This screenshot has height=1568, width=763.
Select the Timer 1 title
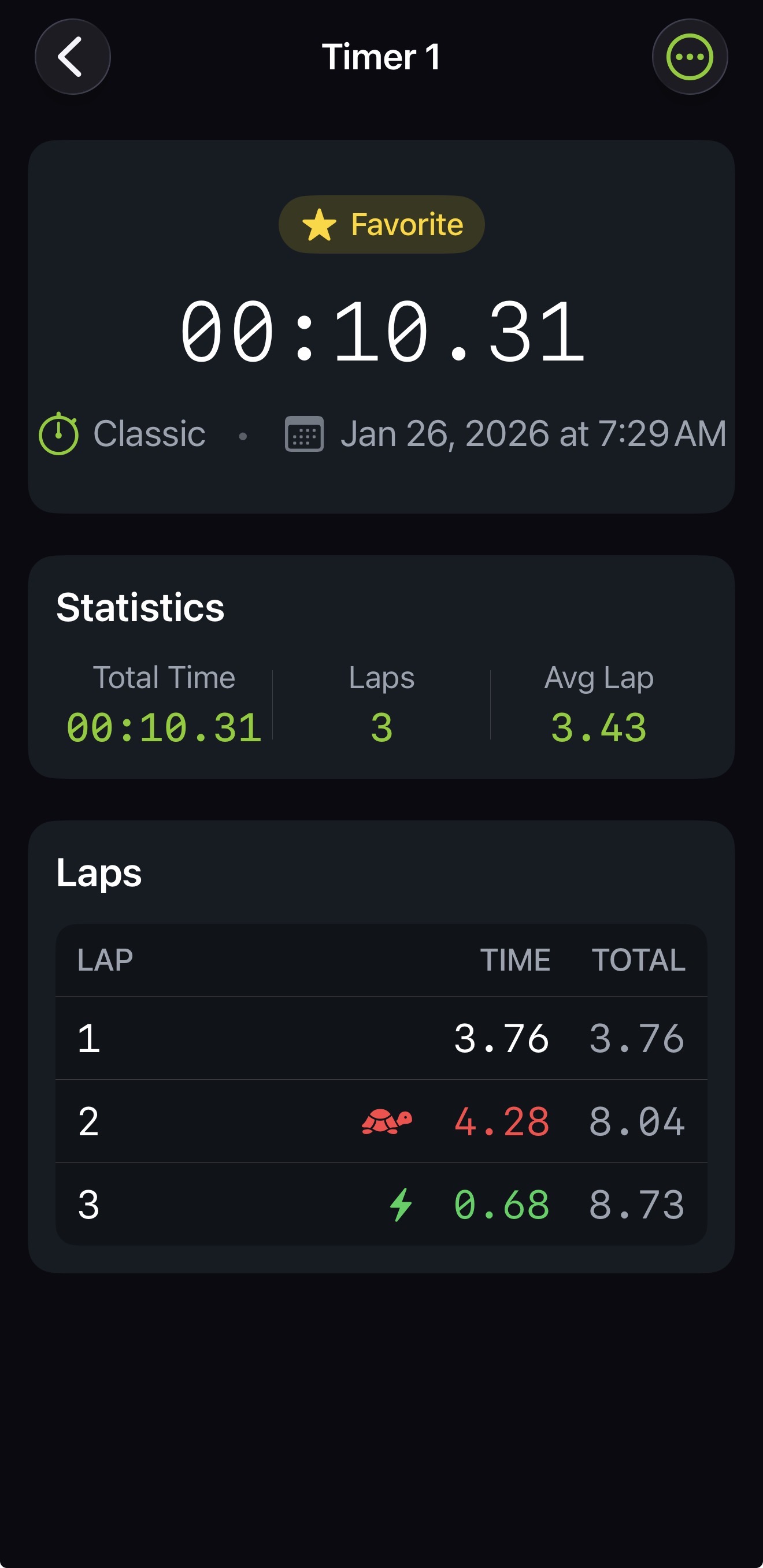(381, 57)
